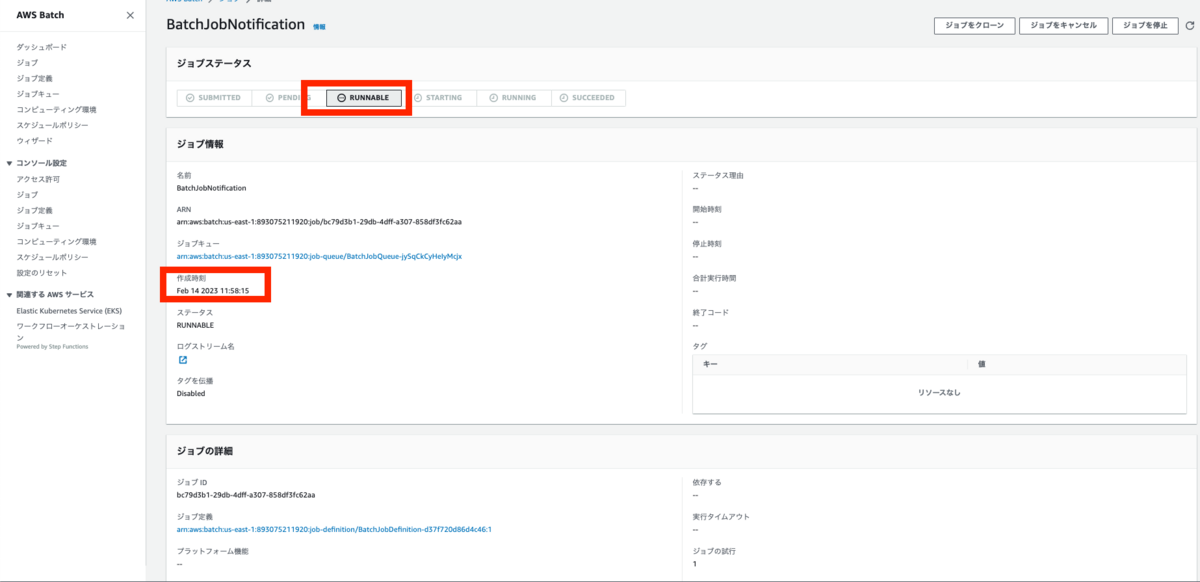Open スケジュールポリシー in the top sidebar group

[x=52, y=125]
